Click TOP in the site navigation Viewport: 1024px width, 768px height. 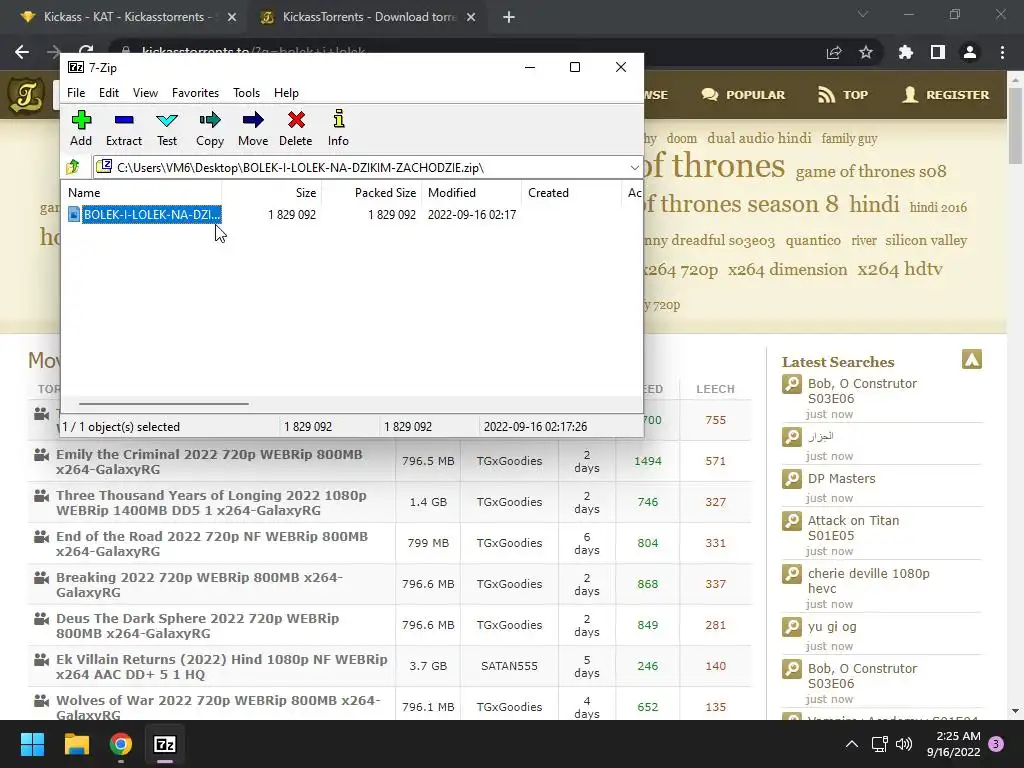point(843,95)
